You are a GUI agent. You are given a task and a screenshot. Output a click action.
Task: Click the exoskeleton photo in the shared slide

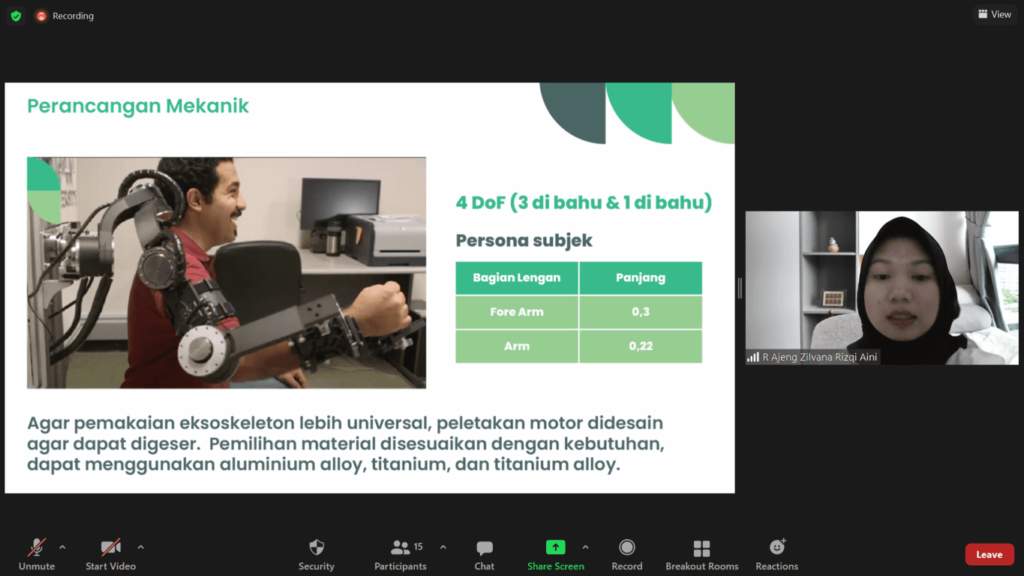(x=226, y=272)
